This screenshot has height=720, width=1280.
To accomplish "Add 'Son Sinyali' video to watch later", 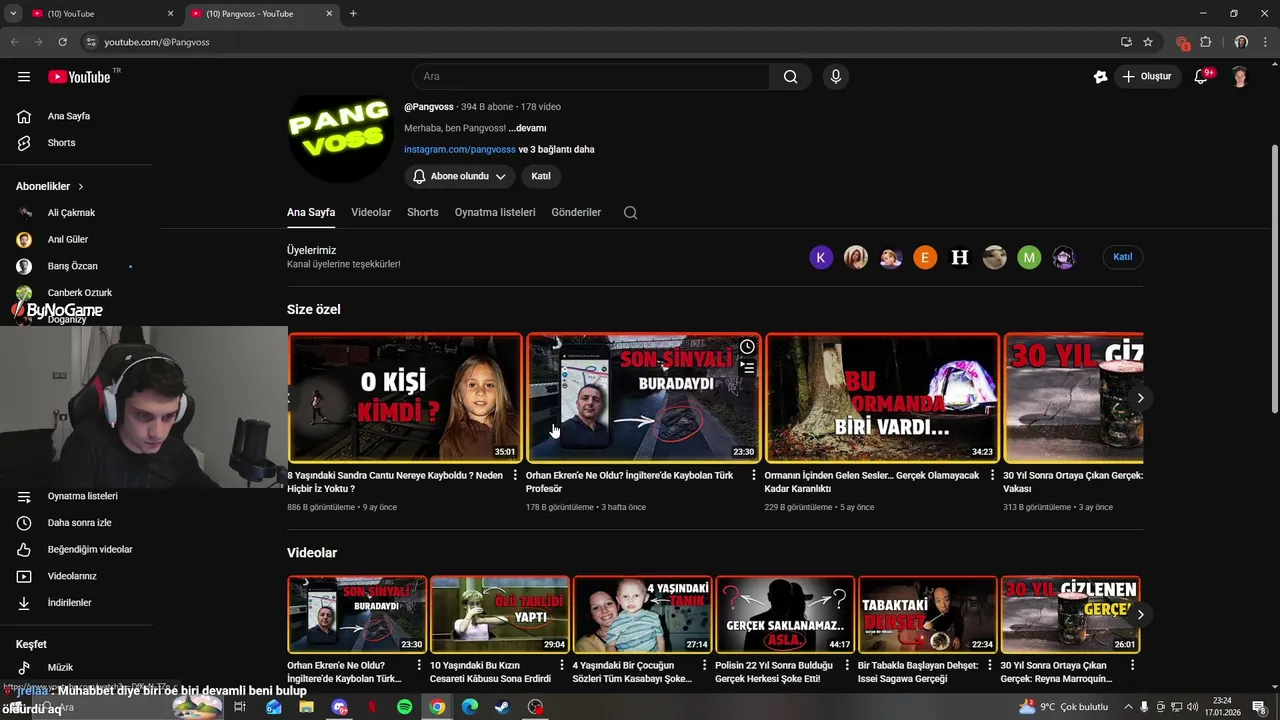I will point(747,347).
